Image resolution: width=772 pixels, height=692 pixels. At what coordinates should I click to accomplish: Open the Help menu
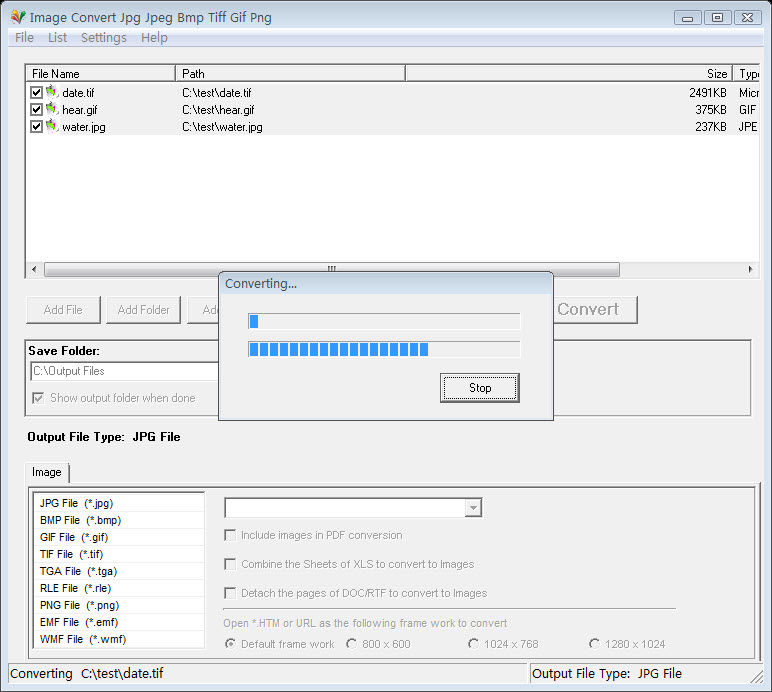click(x=154, y=37)
